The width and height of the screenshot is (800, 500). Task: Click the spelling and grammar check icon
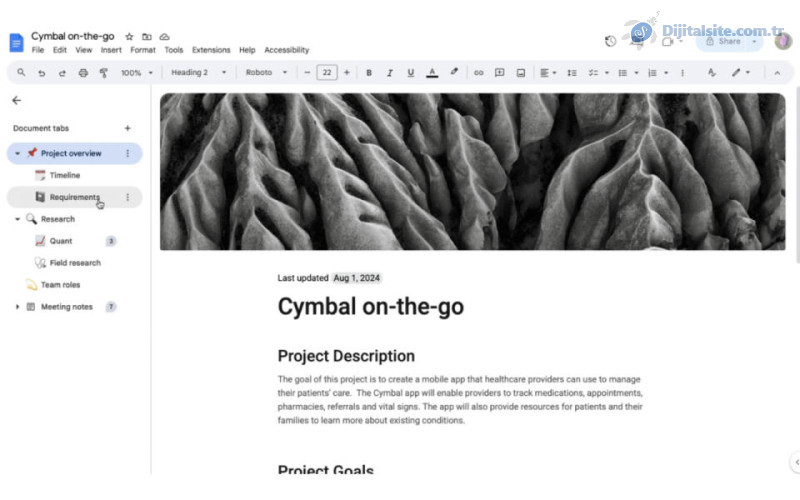[712, 72]
